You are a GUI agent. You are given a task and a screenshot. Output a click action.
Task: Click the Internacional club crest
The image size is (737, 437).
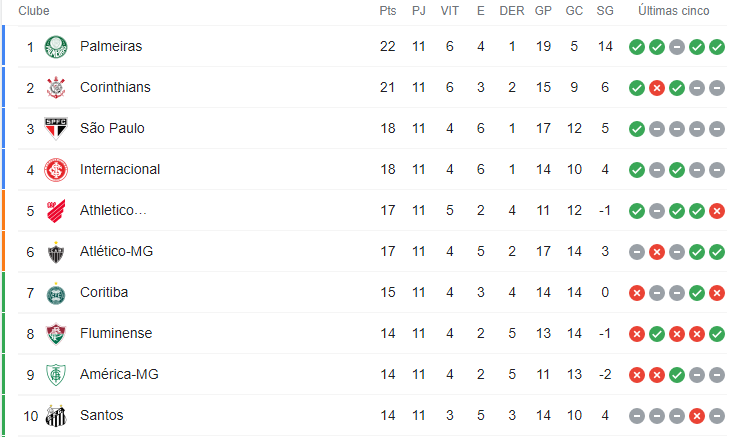point(56,170)
